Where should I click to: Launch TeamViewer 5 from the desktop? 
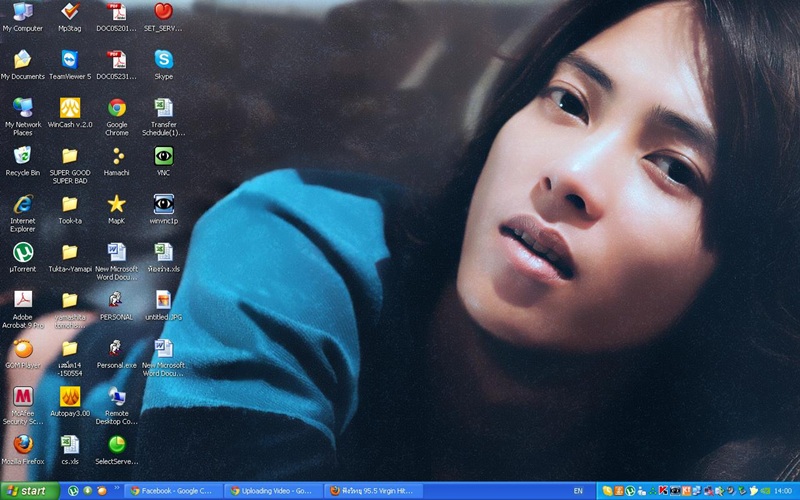click(x=70, y=65)
